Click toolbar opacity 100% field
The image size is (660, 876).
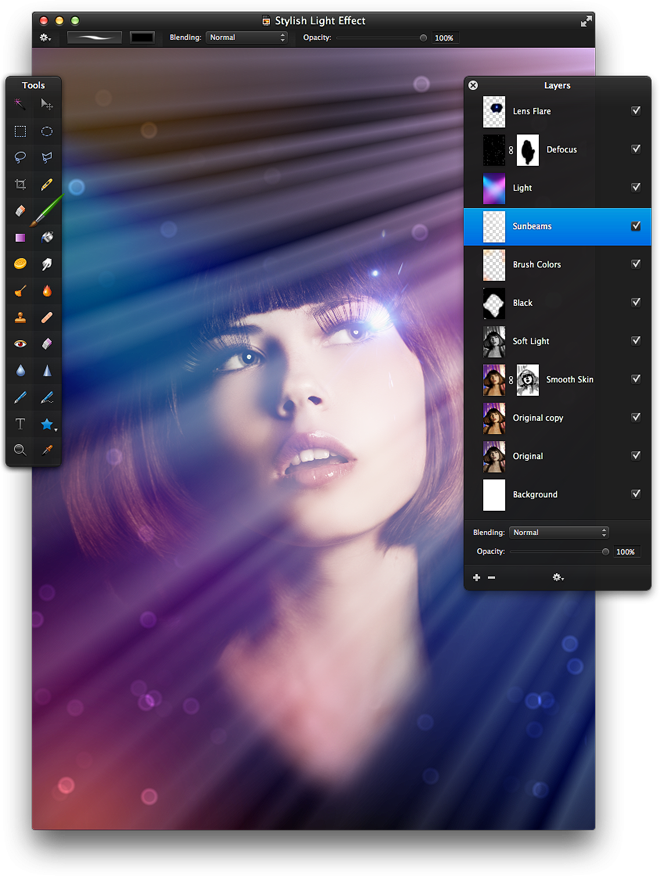(x=444, y=38)
